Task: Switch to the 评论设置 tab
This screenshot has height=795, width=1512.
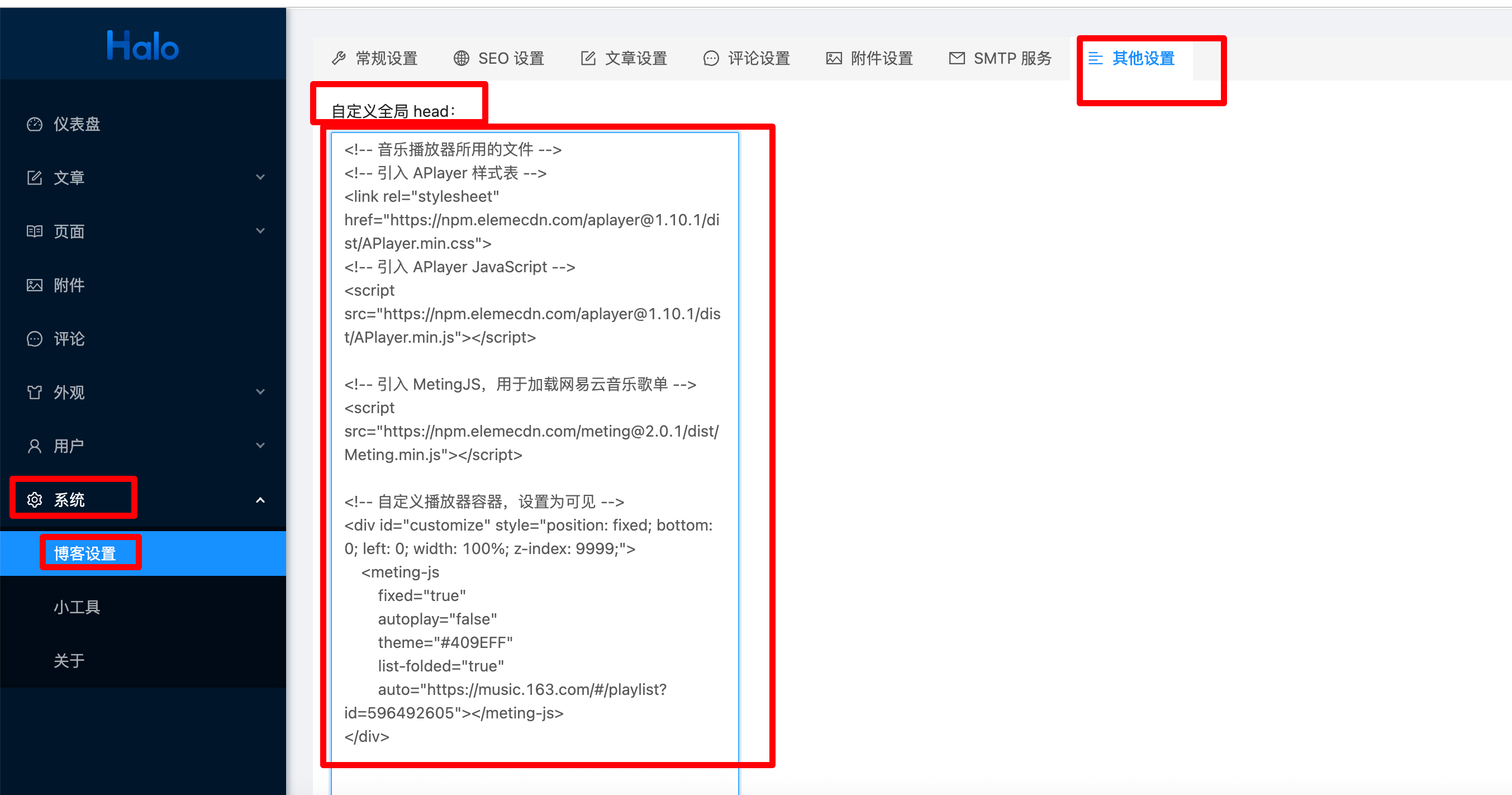Action: (746, 58)
